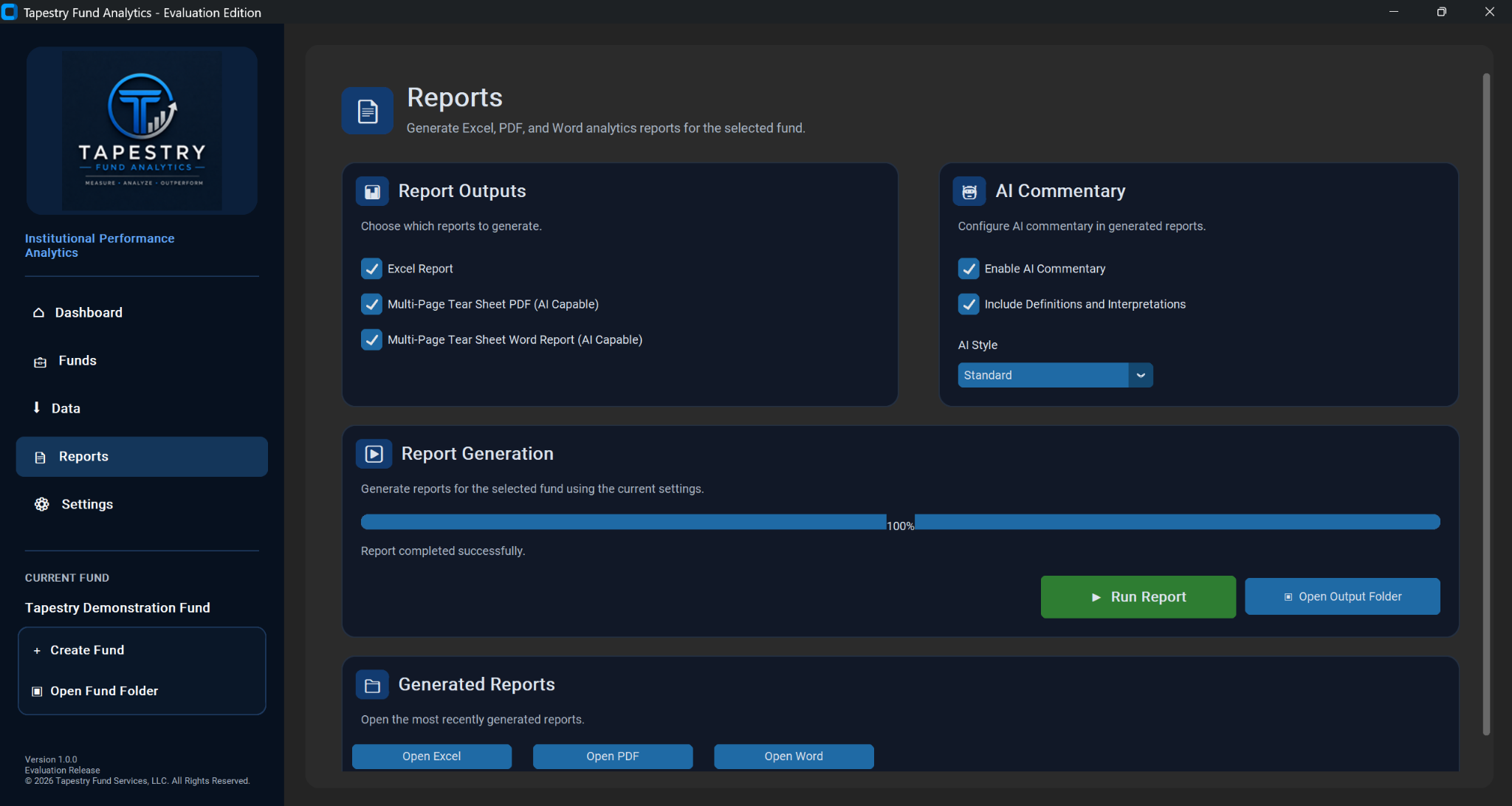Click the Settings gear icon

tap(42, 504)
